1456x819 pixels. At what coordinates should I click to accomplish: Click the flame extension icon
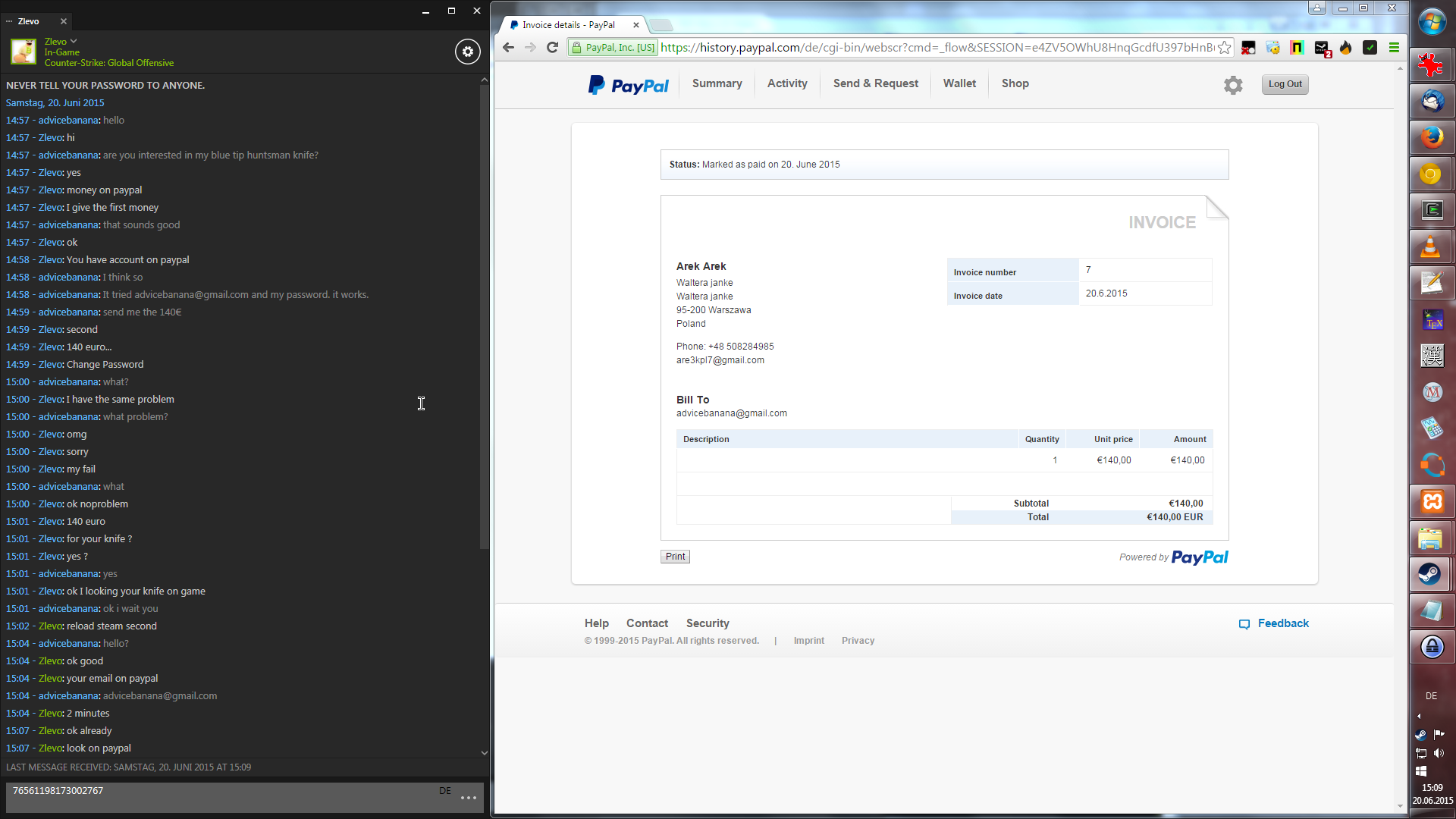click(x=1346, y=48)
